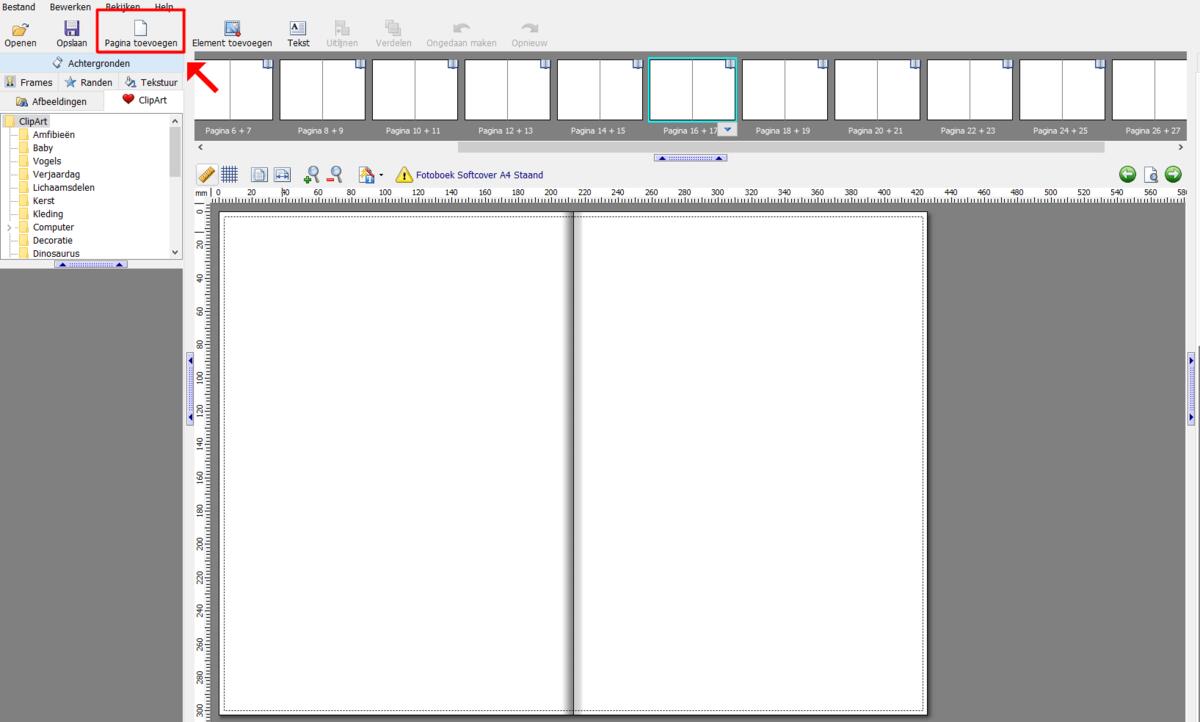The image size is (1200, 722).
Task: Toggle the ruler display icon
Action: [x=206, y=173]
